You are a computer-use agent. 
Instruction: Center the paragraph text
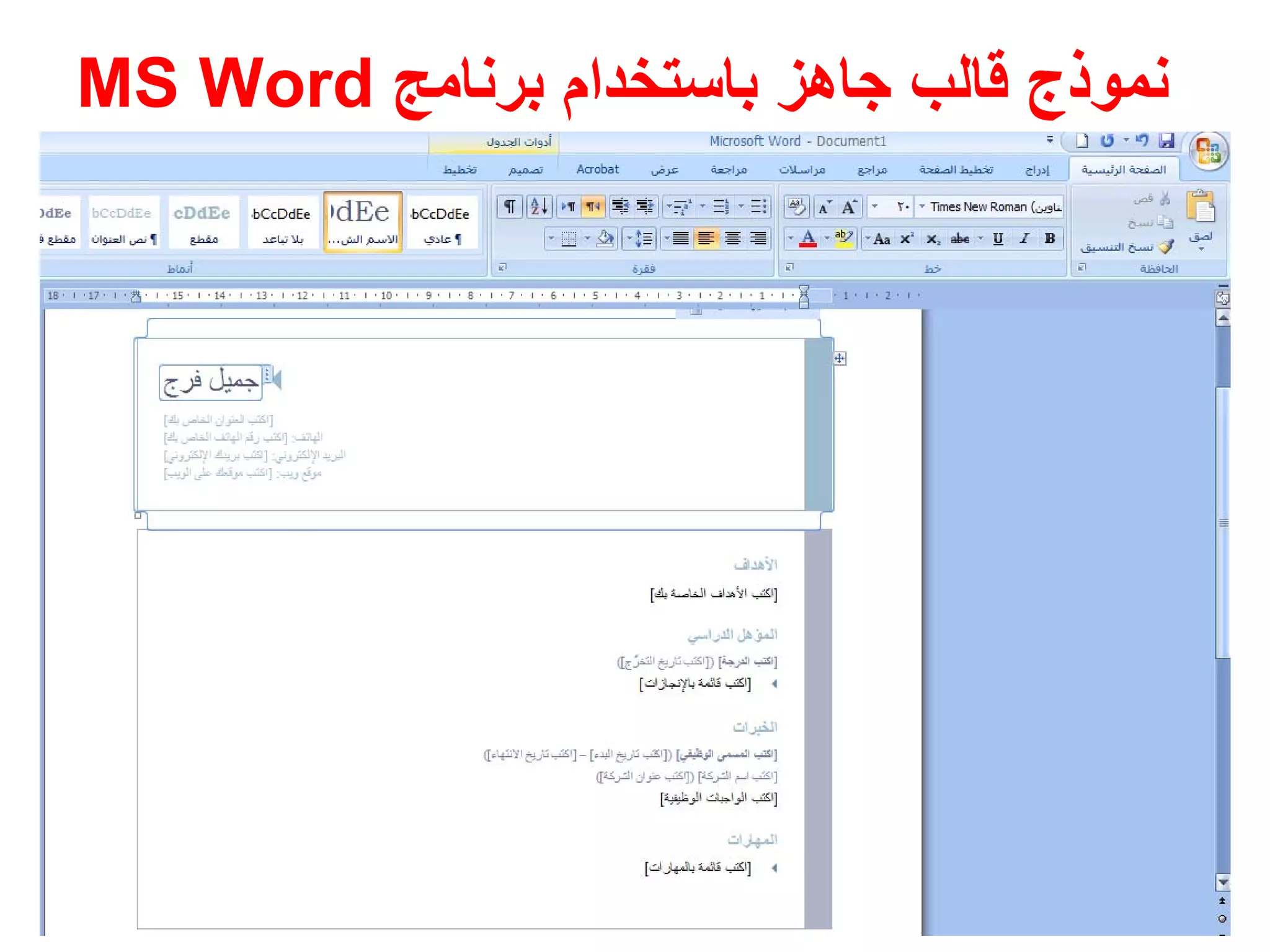(732, 239)
